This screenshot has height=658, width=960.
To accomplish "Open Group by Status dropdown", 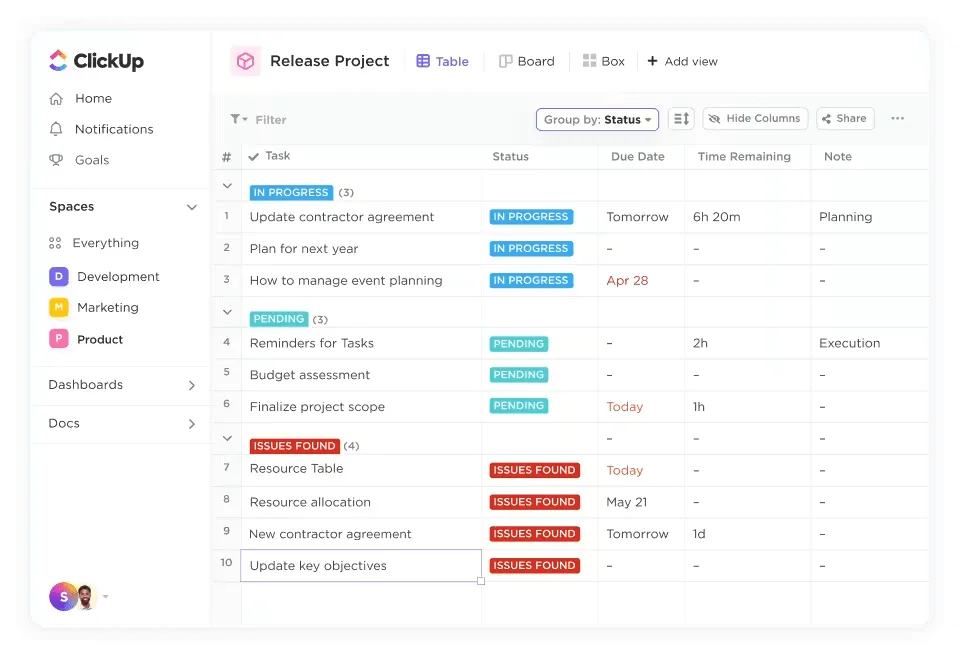I will point(598,119).
